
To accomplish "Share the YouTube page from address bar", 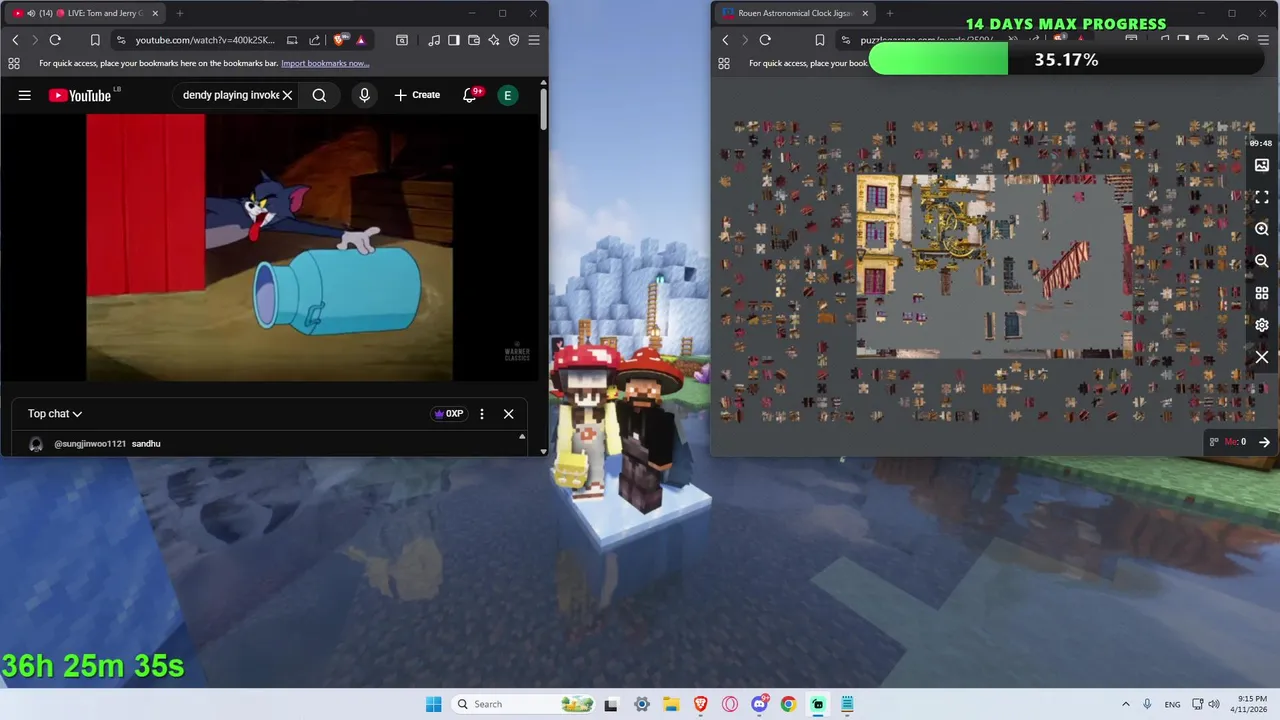I will pyautogui.click(x=315, y=40).
